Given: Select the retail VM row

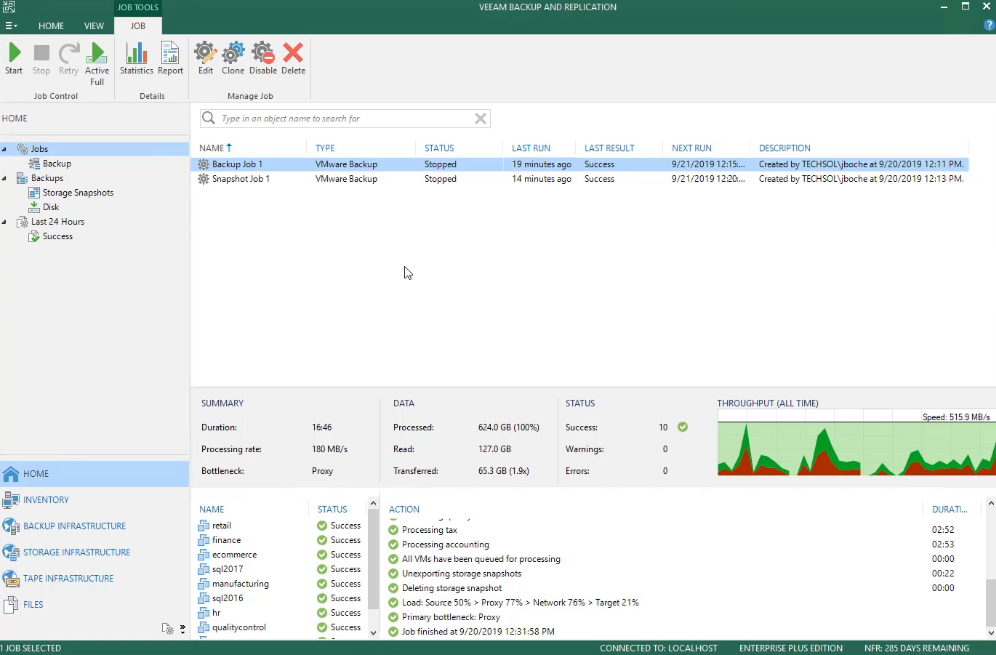Looking at the screenshot, I should 279,526.
